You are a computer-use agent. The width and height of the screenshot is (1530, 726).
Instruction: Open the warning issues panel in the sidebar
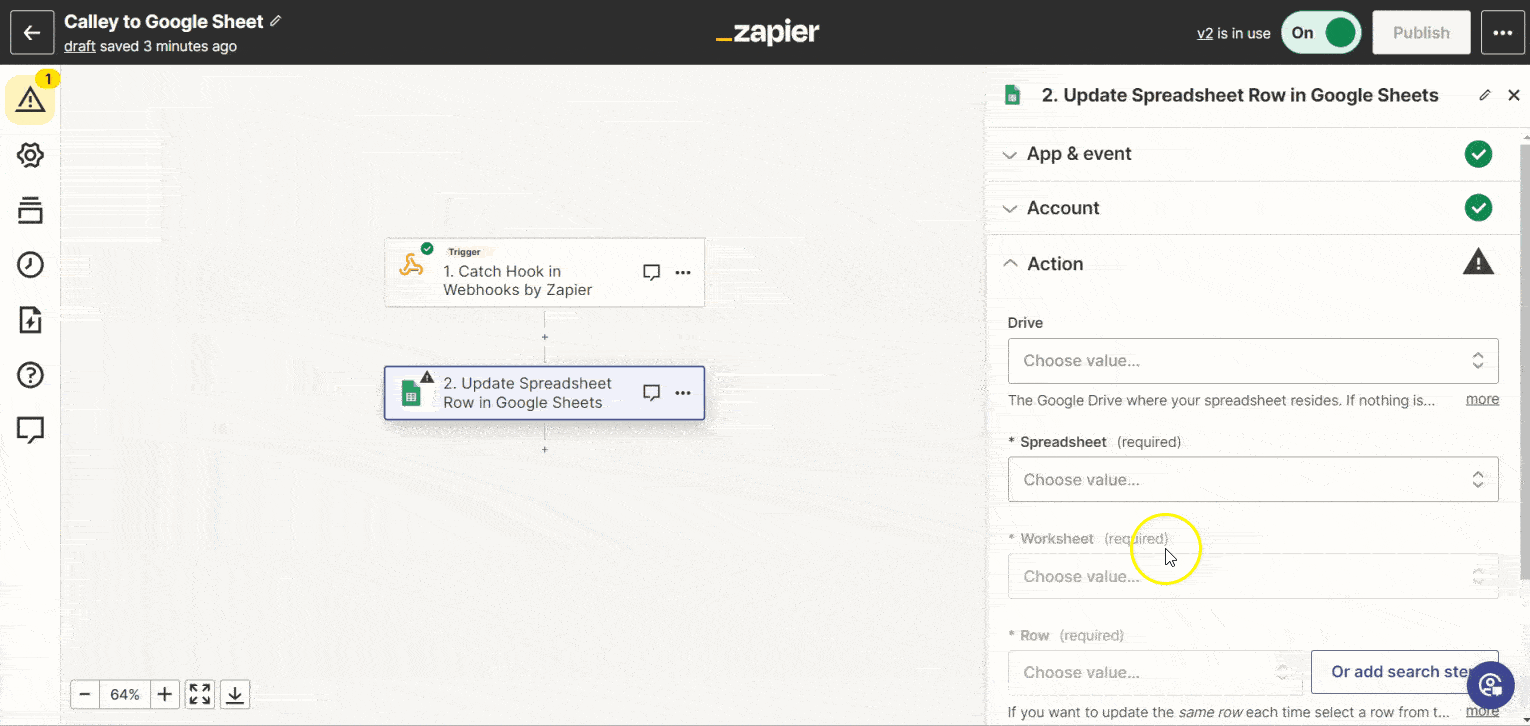click(x=30, y=99)
